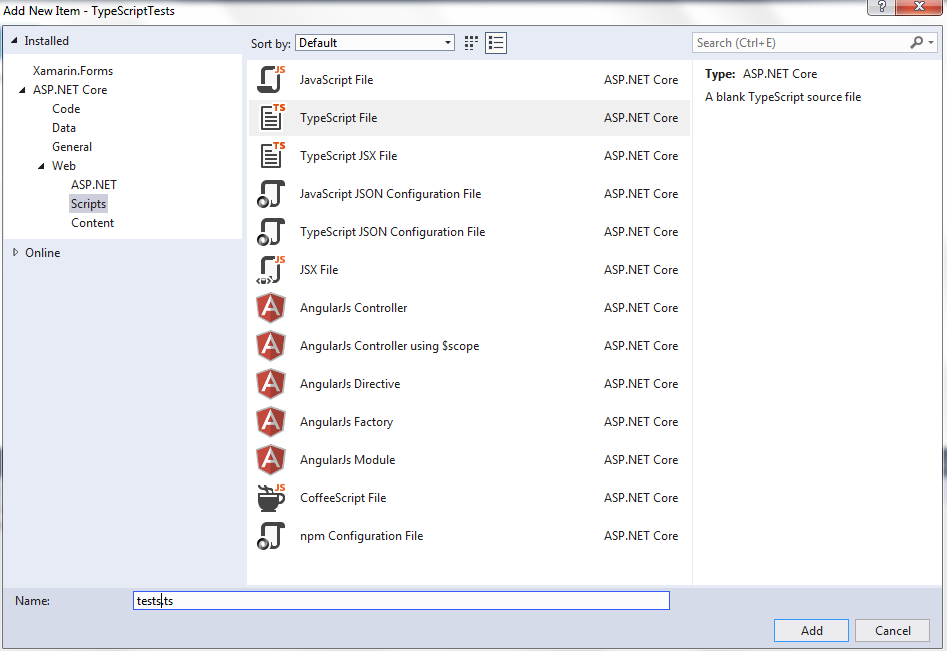The height and width of the screenshot is (651, 947).
Task: Open the Sort by Default dropdown
Action: (x=374, y=43)
